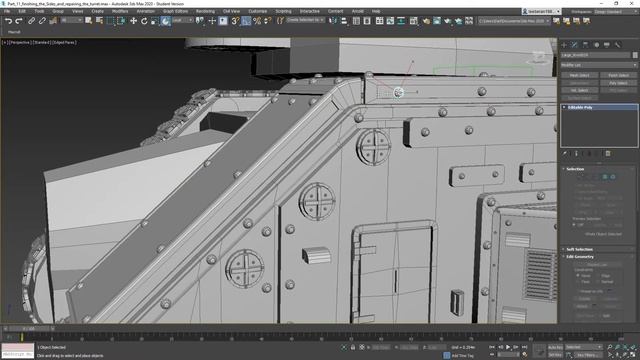640x360 pixels.
Task: Open the Modifier List dropdown
Action: point(599,65)
